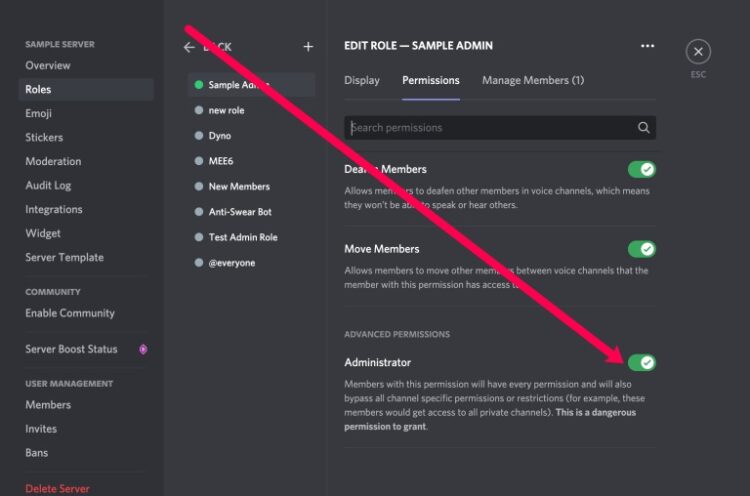Open Manage Members (1) tab

[533, 80]
